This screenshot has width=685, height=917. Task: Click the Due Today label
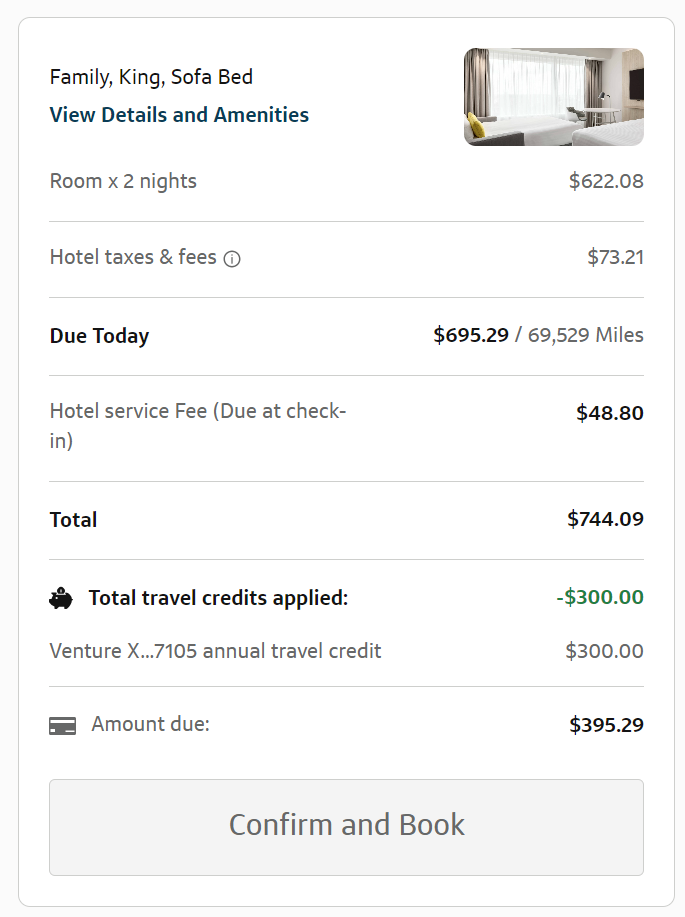99,336
